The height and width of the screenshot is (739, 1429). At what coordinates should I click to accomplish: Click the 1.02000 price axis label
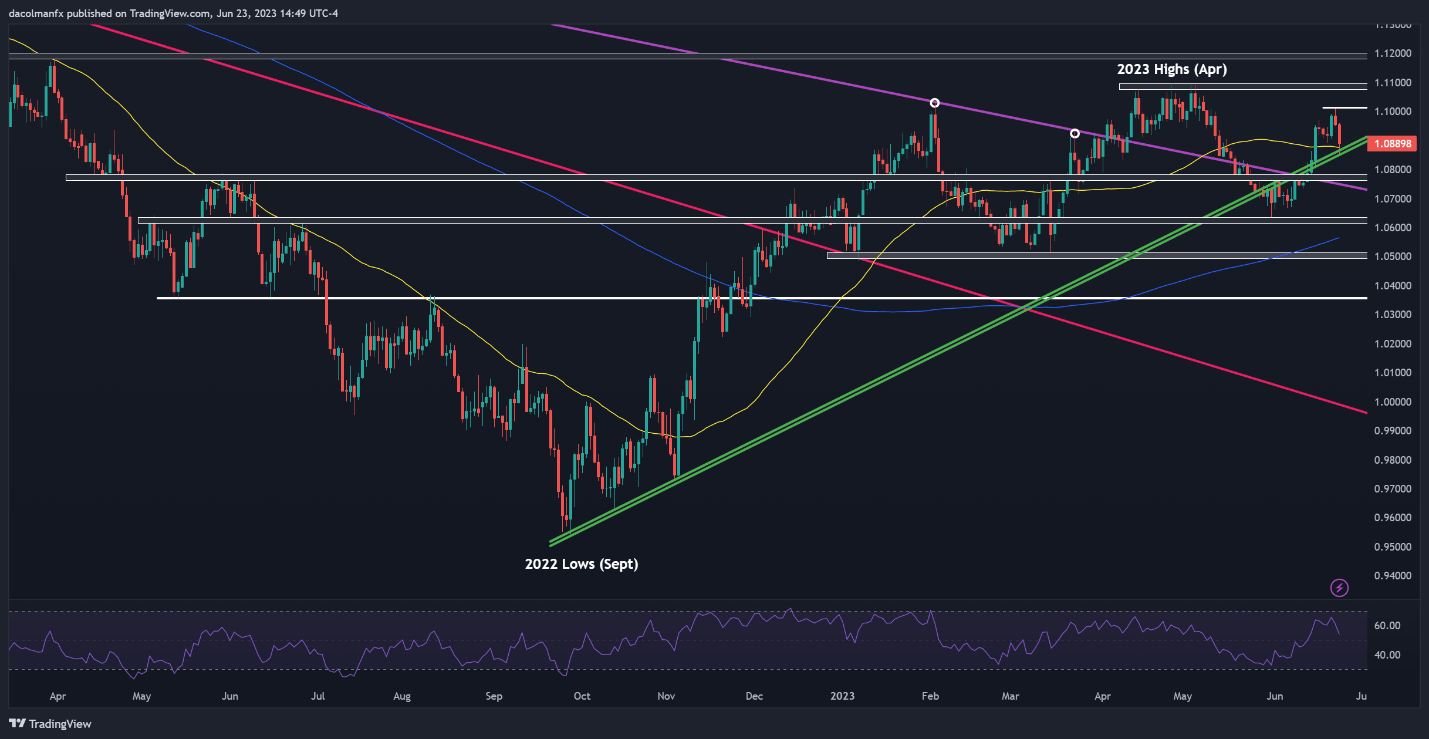pyautogui.click(x=1391, y=344)
